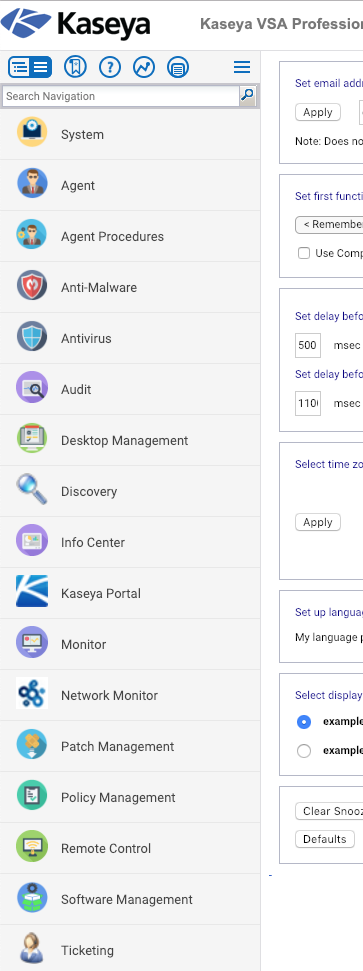Click the Desktop Management icon

click(x=32, y=438)
